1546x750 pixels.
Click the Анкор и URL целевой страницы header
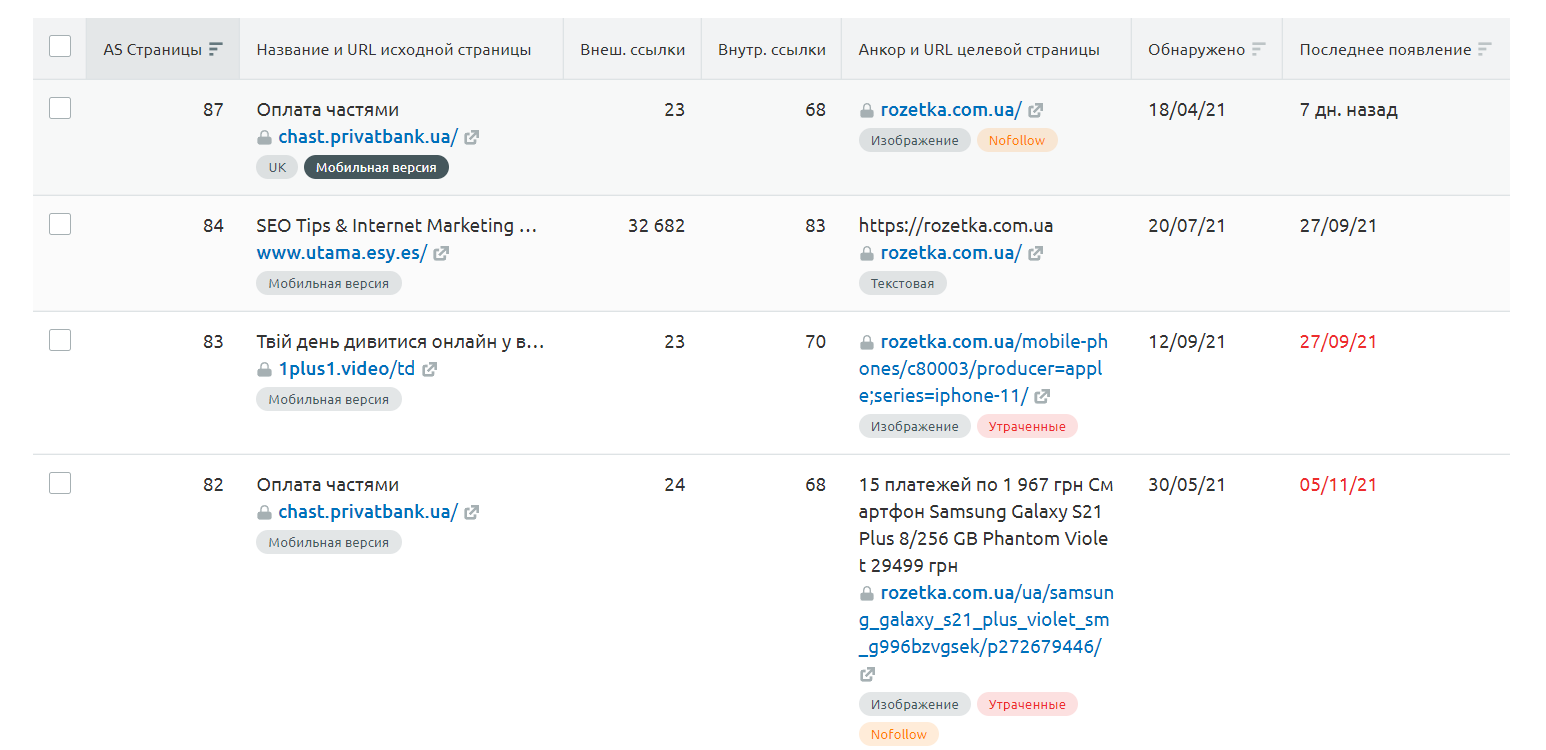click(x=979, y=49)
